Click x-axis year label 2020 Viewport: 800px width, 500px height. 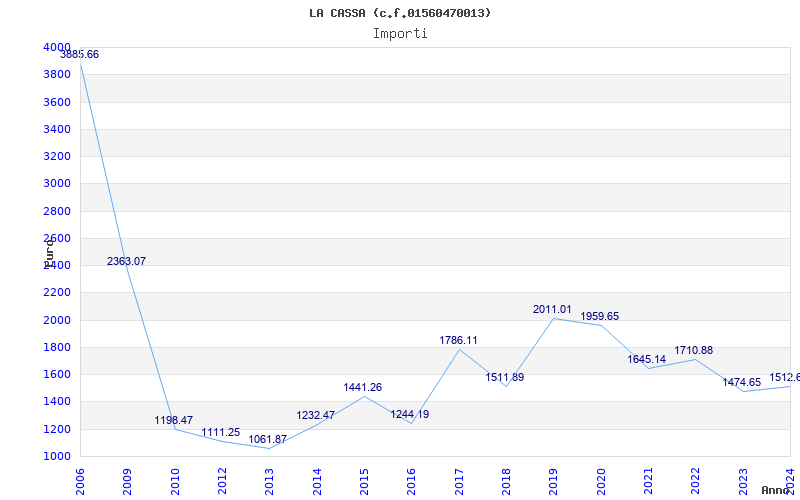(x=601, y=482)
